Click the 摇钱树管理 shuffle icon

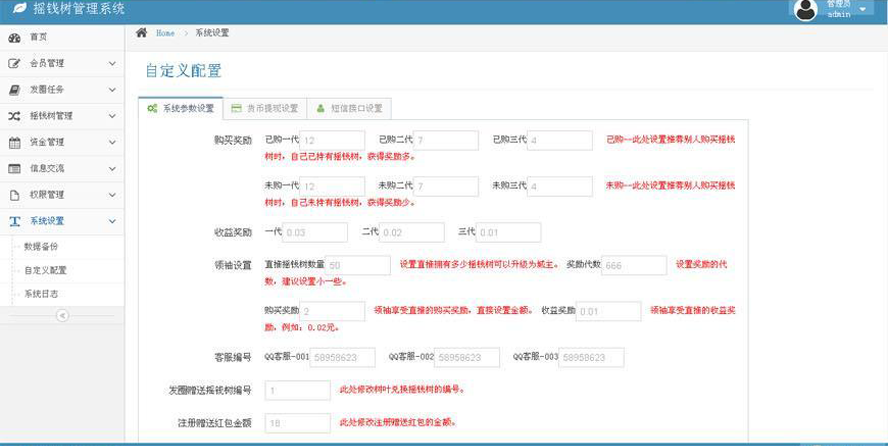click(x=15, y=116)
